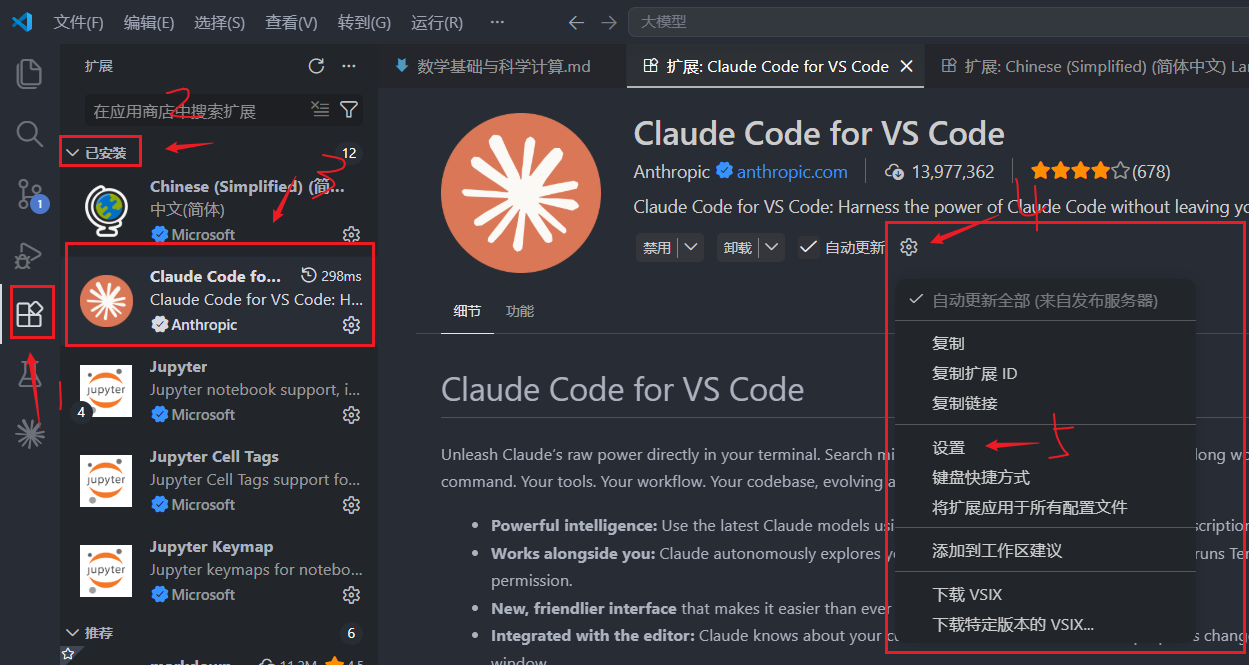
Task: Clear extensions search results icon
Action: [320, 109]
